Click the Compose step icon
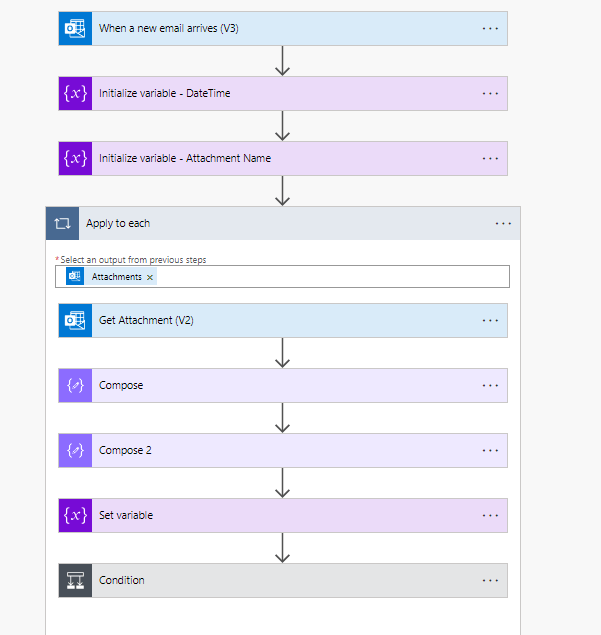This screenshot has height=635, width=601. [x=75, y=385]
